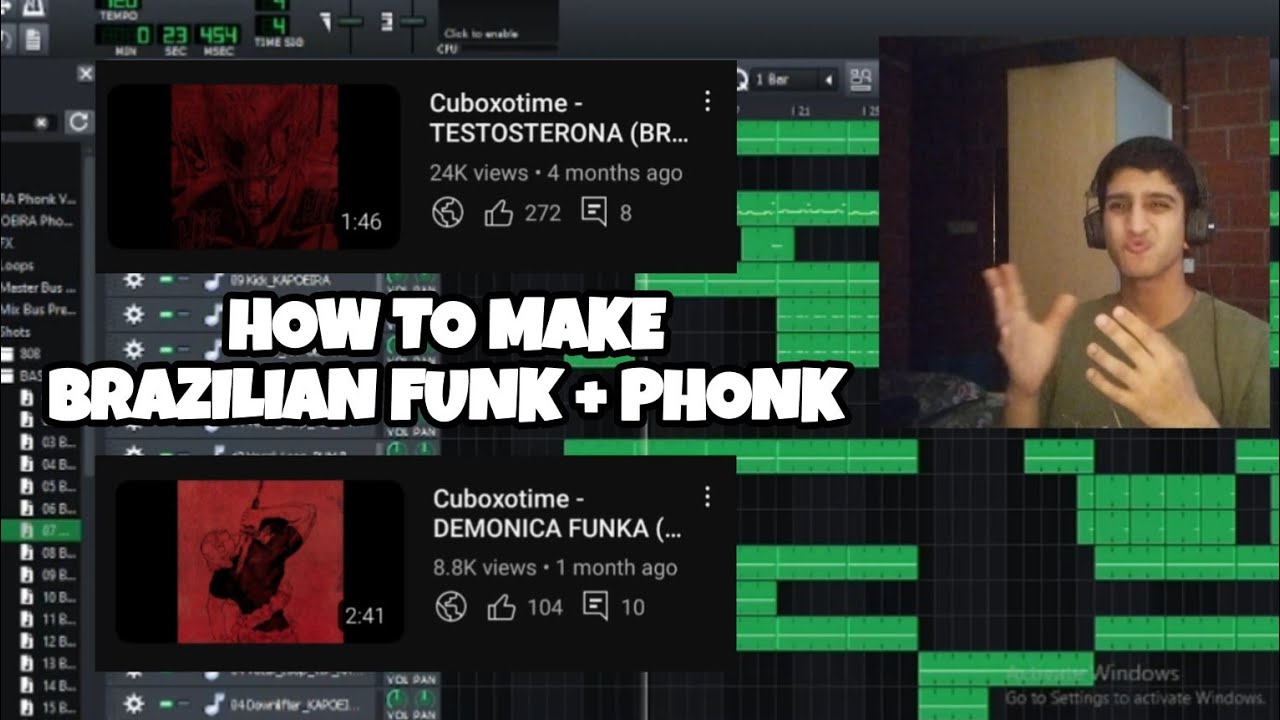This screenshot has height=720, width=1280.
Task: Click the like icon on TESTOSTERONA video
Action: 498,213
